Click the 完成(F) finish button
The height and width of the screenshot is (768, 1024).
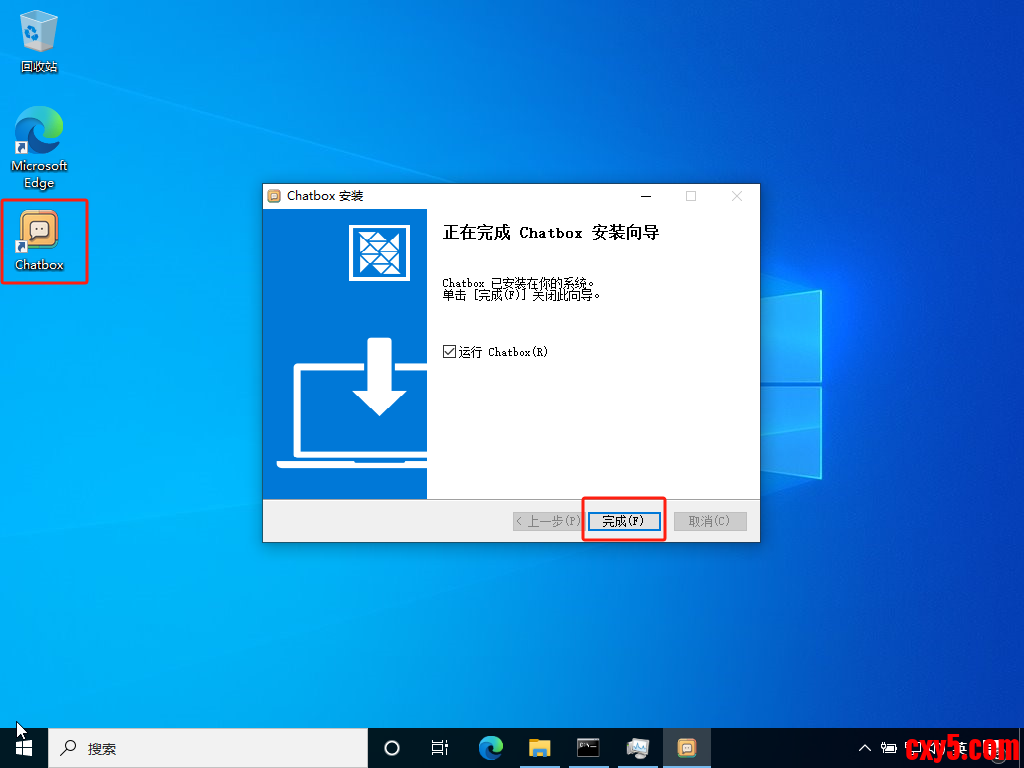pos(624,521)
